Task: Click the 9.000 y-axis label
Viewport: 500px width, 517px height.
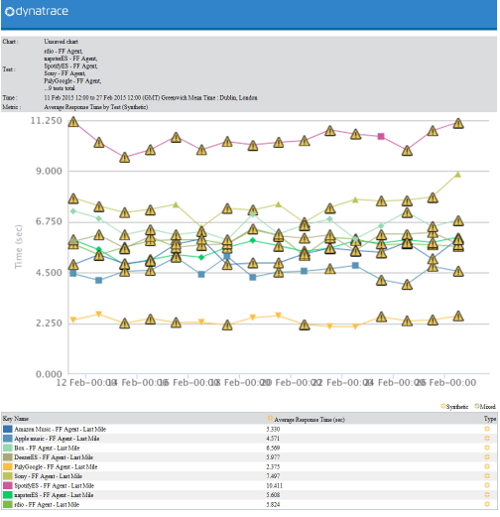Action: tap(49, 171)
